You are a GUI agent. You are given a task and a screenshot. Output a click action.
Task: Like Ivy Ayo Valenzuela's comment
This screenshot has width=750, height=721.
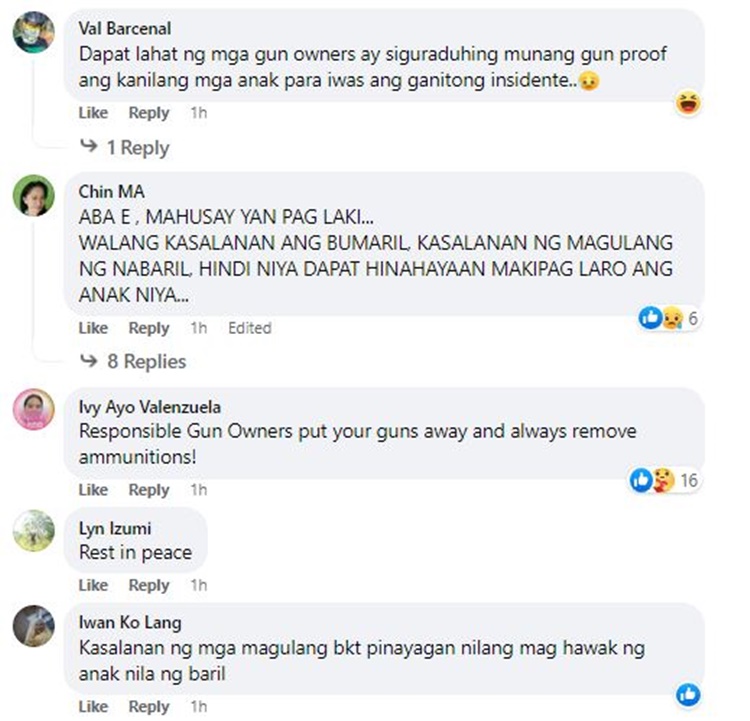coord(93,490)
